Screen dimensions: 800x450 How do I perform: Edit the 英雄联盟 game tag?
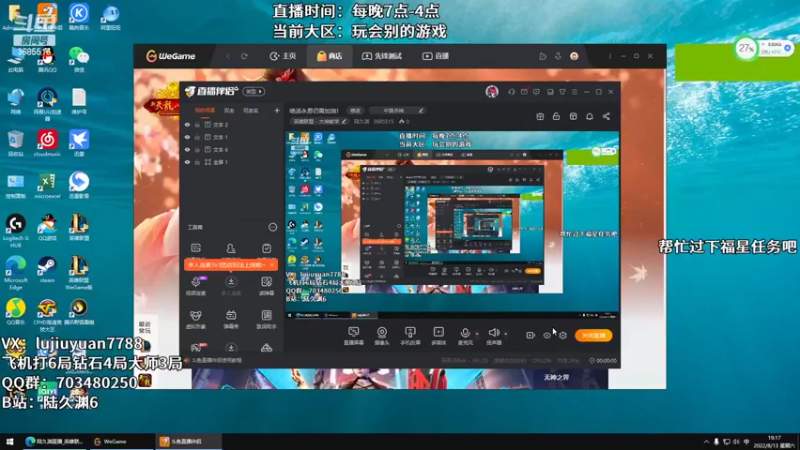tap(320, 121)
